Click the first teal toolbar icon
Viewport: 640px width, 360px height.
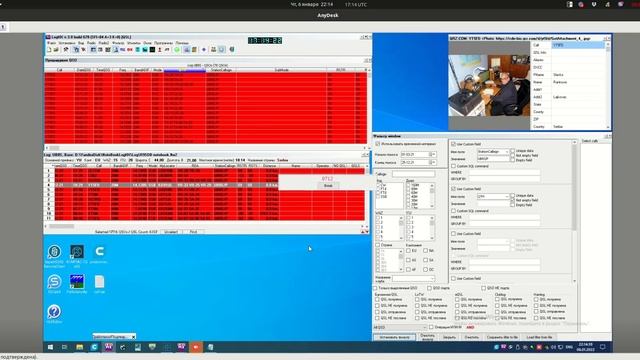137,49
